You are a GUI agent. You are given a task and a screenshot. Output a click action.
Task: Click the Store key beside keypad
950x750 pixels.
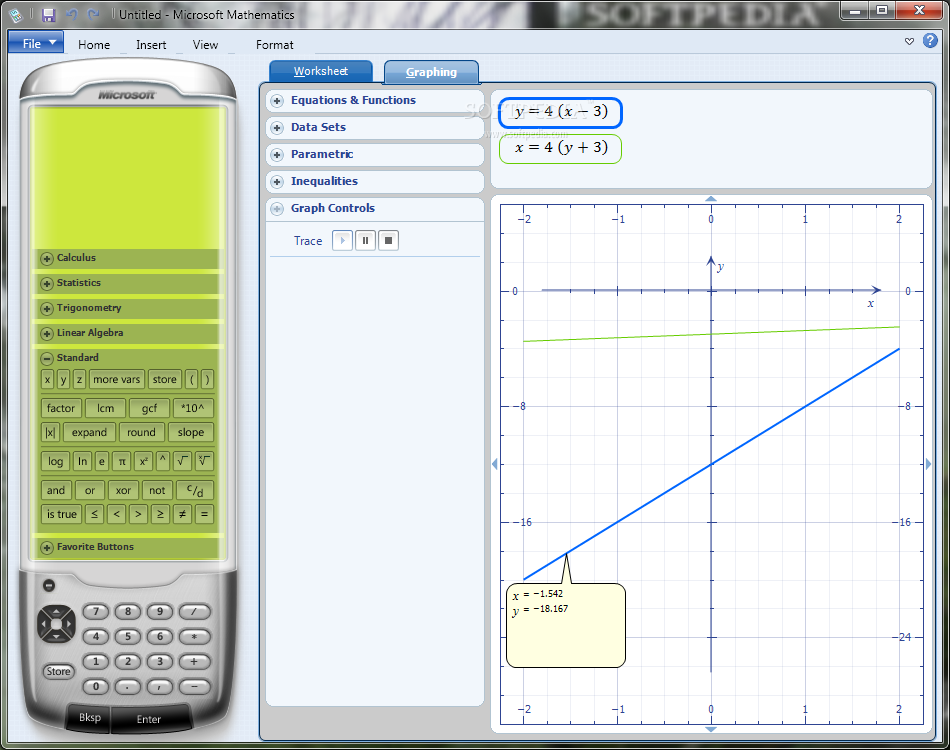tap(59, 671)
